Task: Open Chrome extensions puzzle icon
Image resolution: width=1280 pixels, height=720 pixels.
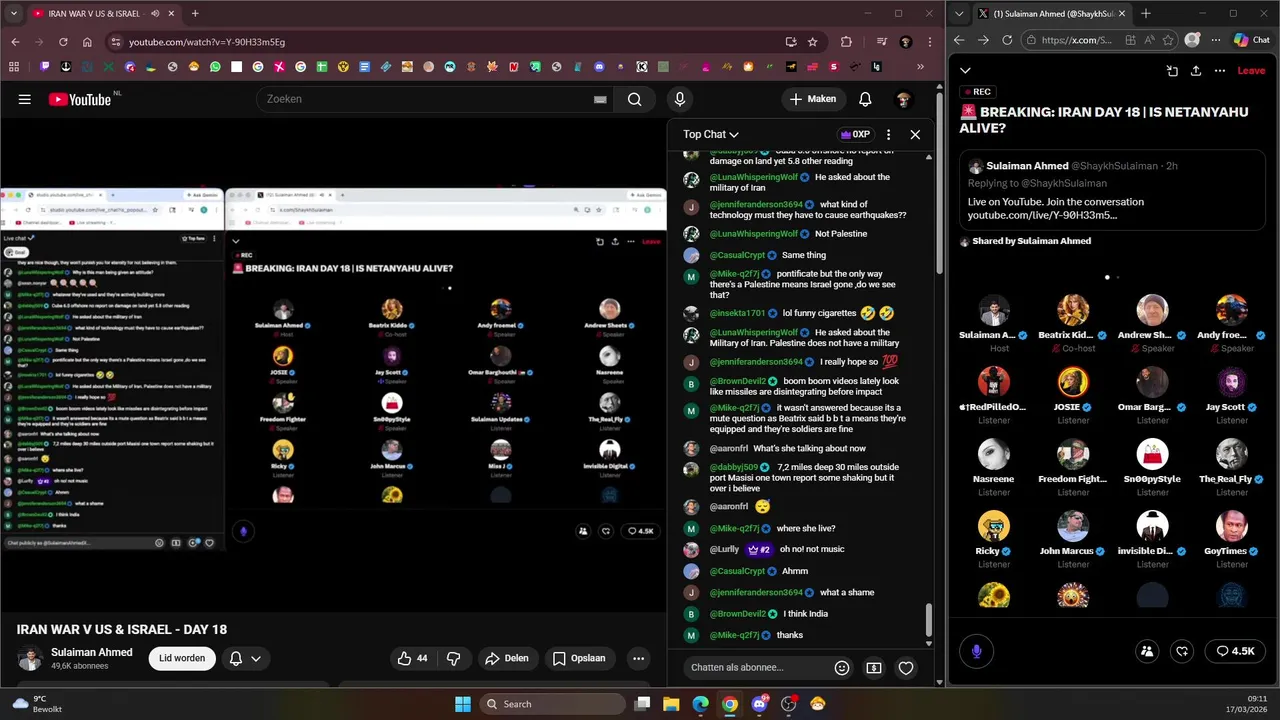Action: pos(847,42)
